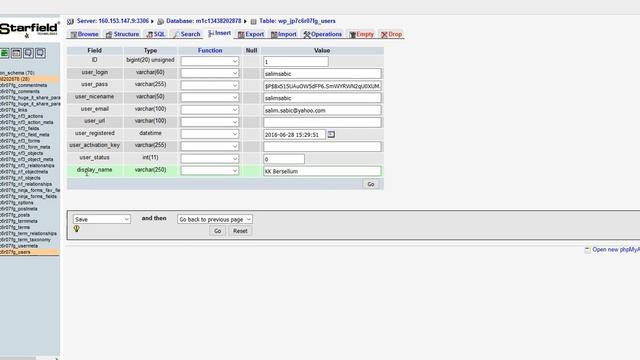Open the Import tab
Viewport: 640px width, 360px height.
(284, 34)
